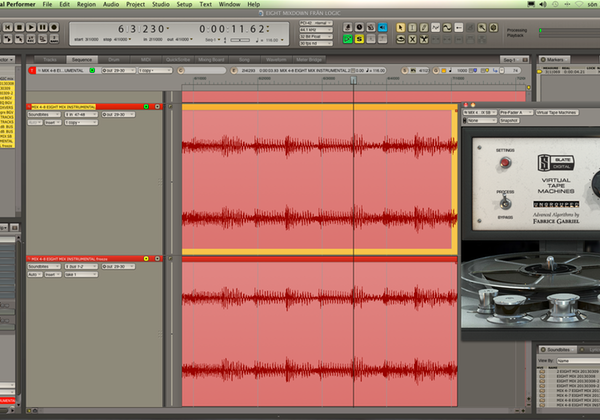Viewport: 600px width, 420px height.
Task: Select the Pointer arrow tool
Action: (400, 28)
